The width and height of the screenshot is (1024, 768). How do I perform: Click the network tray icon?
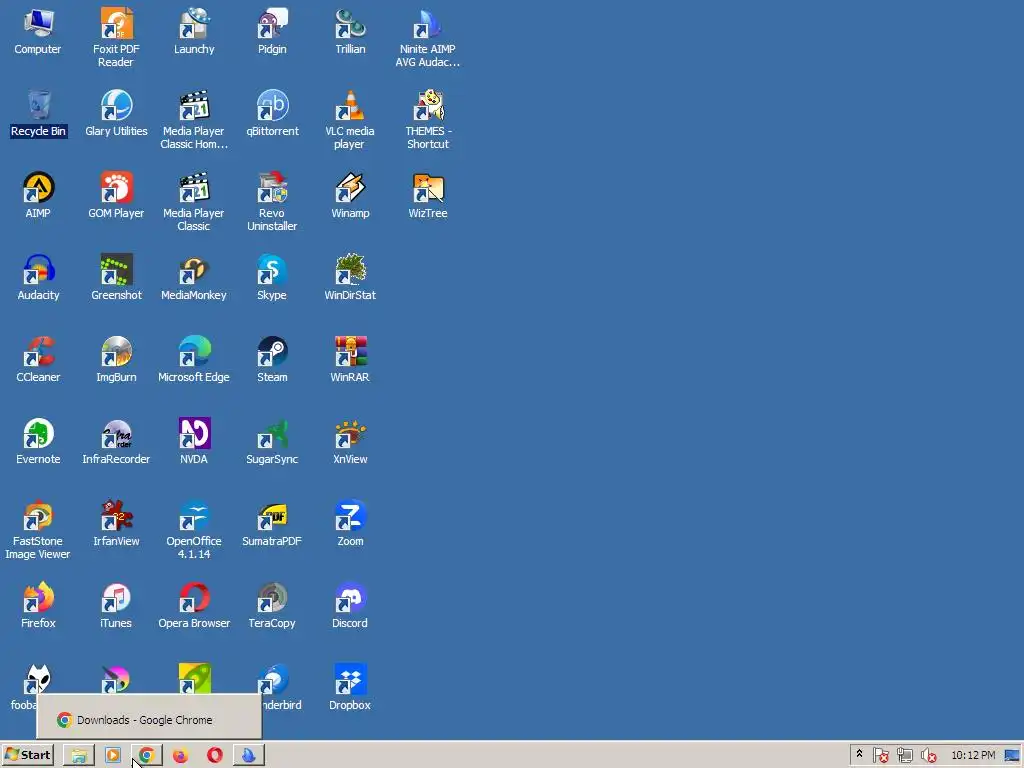tap(904, 756)
